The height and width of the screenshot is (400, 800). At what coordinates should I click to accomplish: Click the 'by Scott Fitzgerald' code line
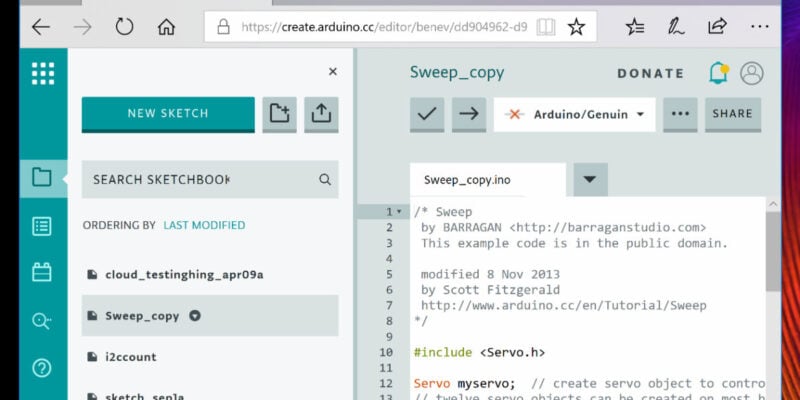(490, 290)
